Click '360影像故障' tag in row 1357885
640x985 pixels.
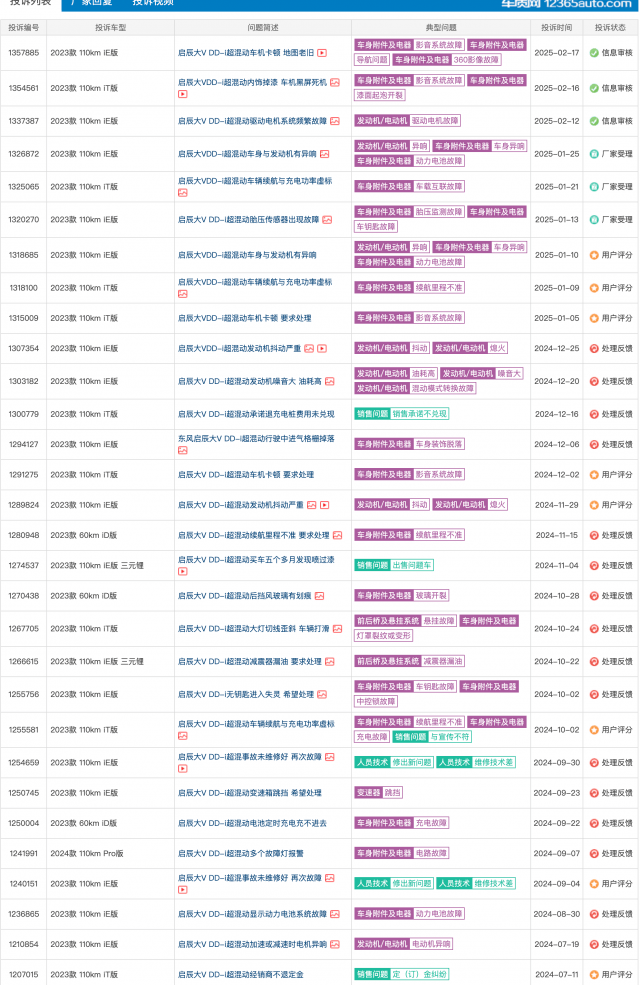[476, 60]
